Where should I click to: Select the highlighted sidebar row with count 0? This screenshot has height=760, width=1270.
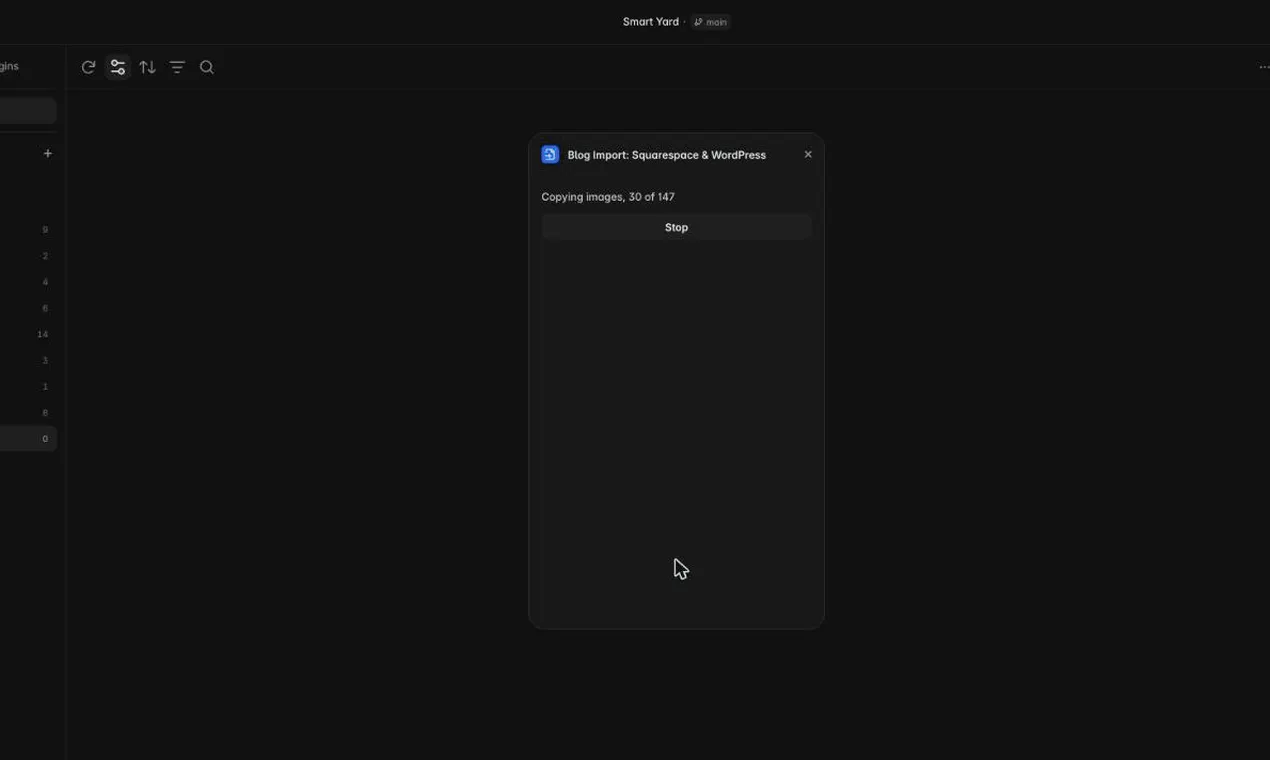pos(28,438)
